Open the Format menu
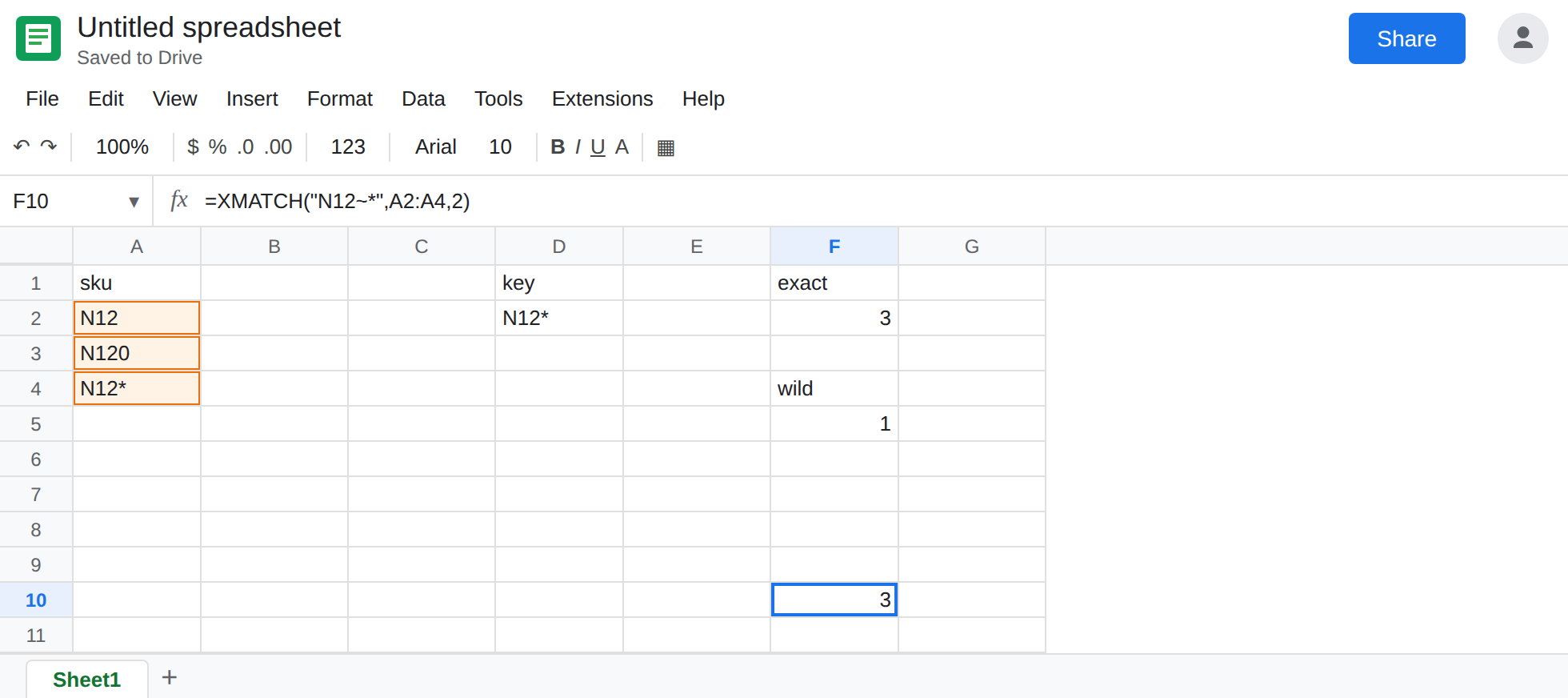 [340, 98]
